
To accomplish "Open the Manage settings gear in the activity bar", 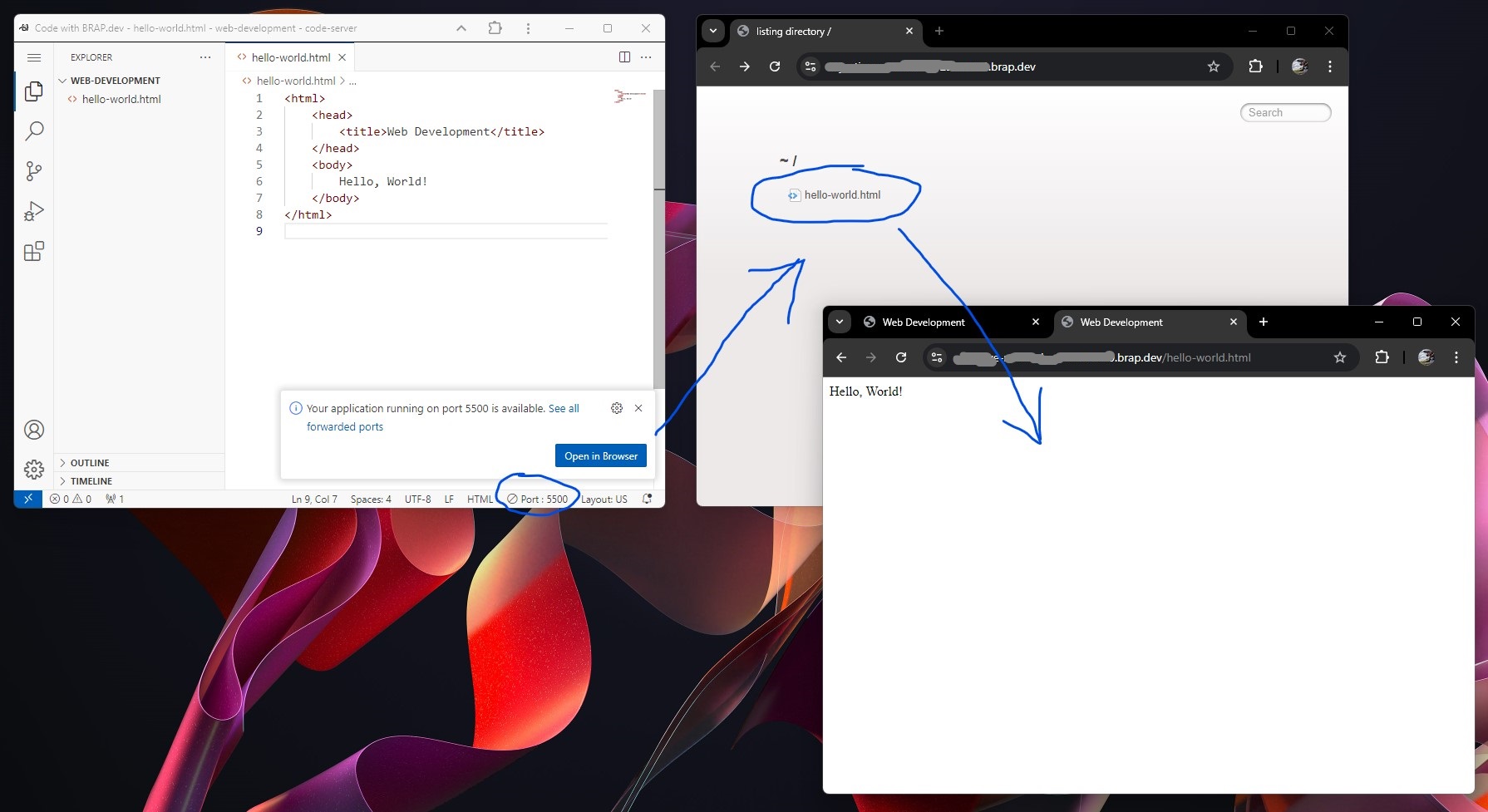I will coord(34,470).
